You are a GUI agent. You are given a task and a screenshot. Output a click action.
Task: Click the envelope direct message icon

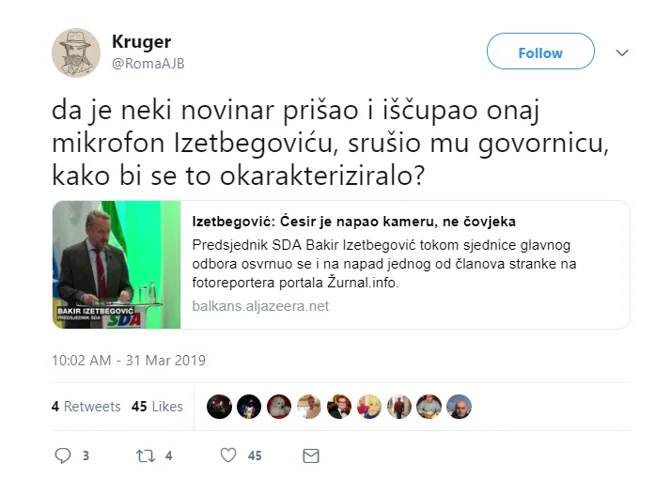click(x=311, y=456)
